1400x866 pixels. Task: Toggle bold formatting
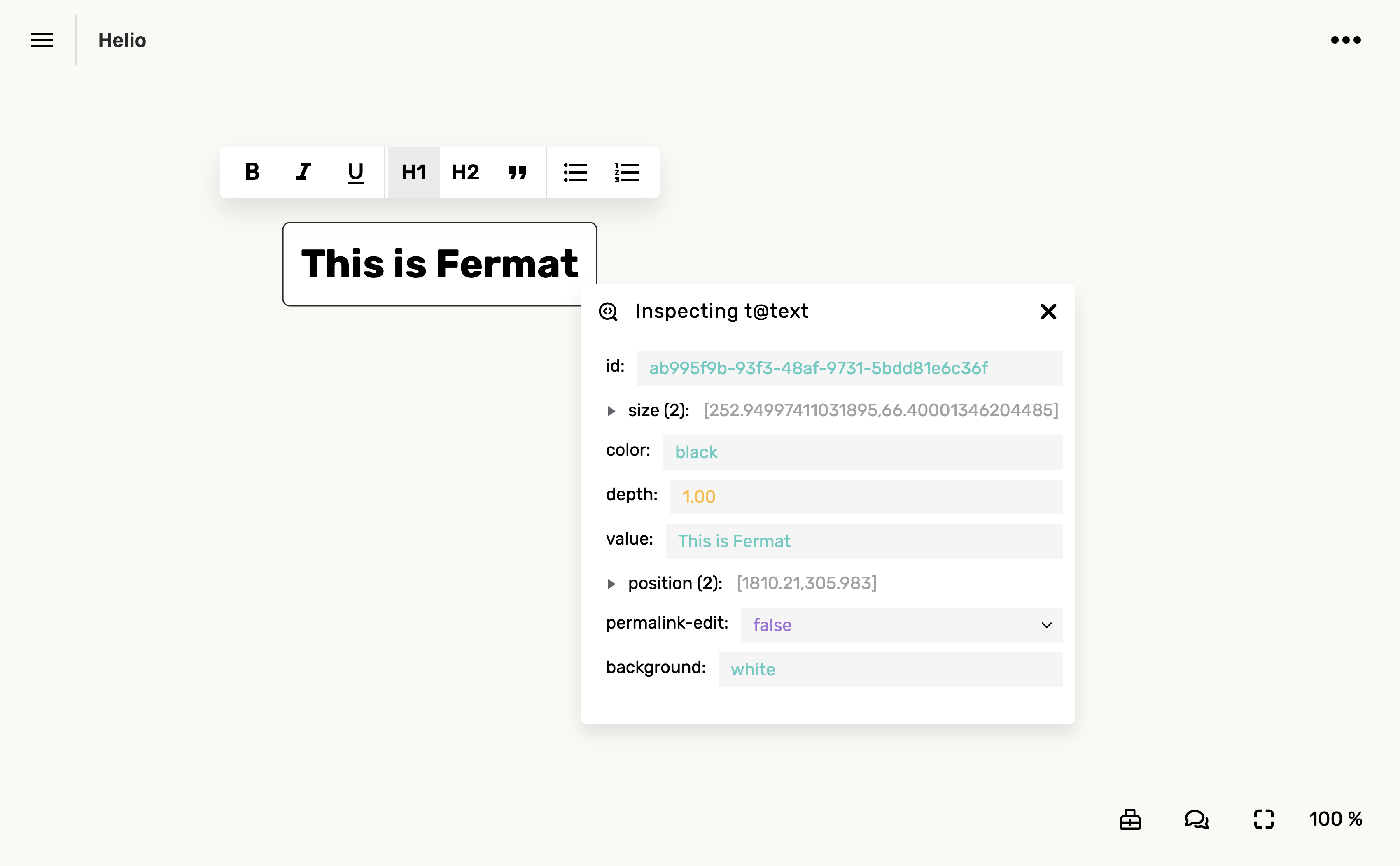252,172
